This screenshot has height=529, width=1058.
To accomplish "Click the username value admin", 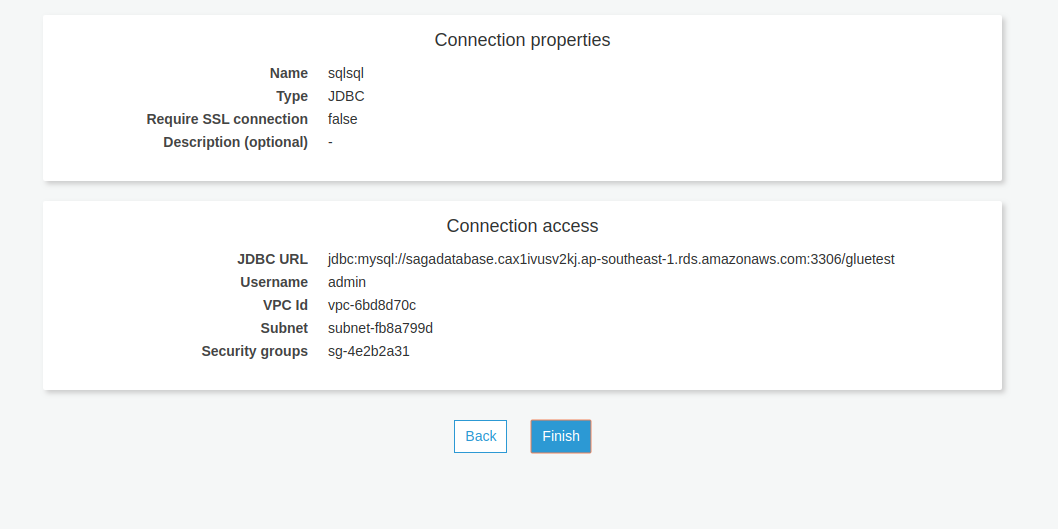I will [347, 282].
